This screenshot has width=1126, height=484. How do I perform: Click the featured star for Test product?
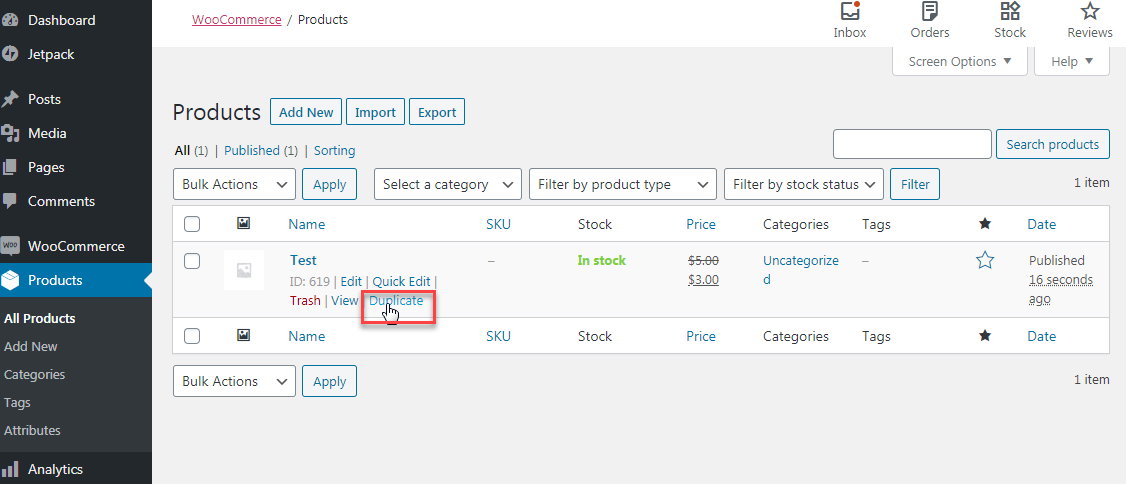985,261
